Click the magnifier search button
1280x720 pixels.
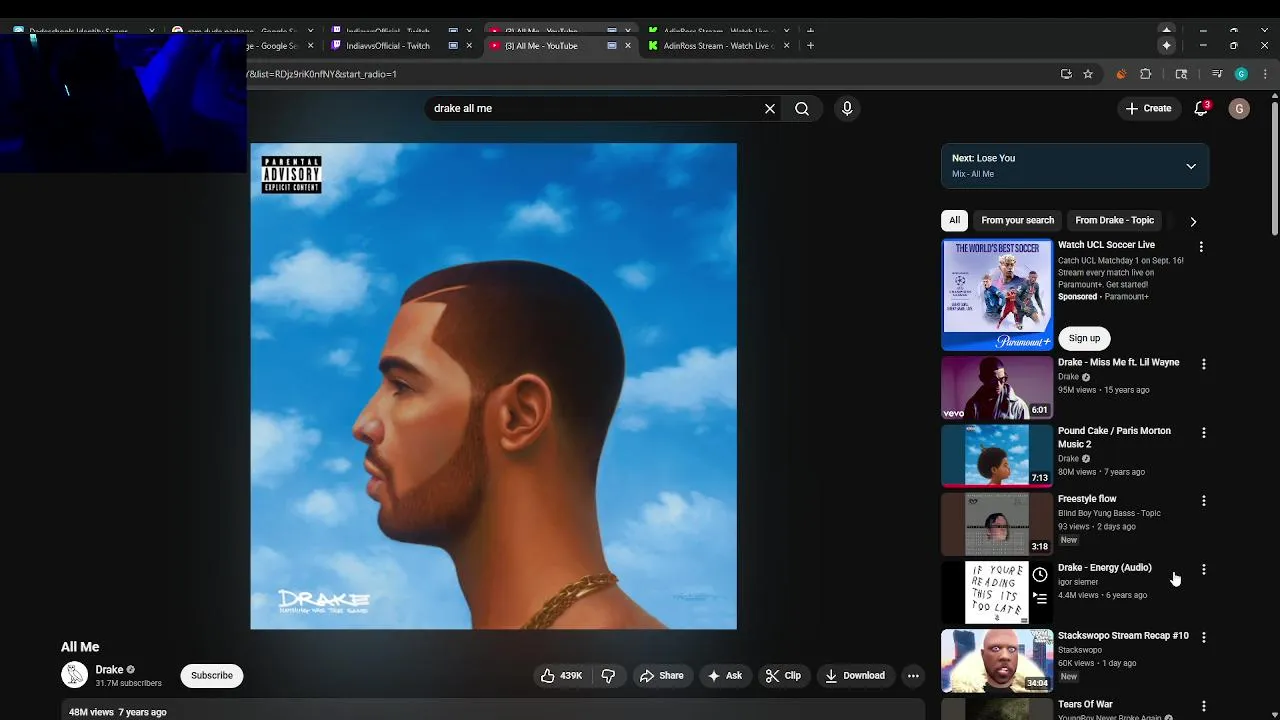802,108
